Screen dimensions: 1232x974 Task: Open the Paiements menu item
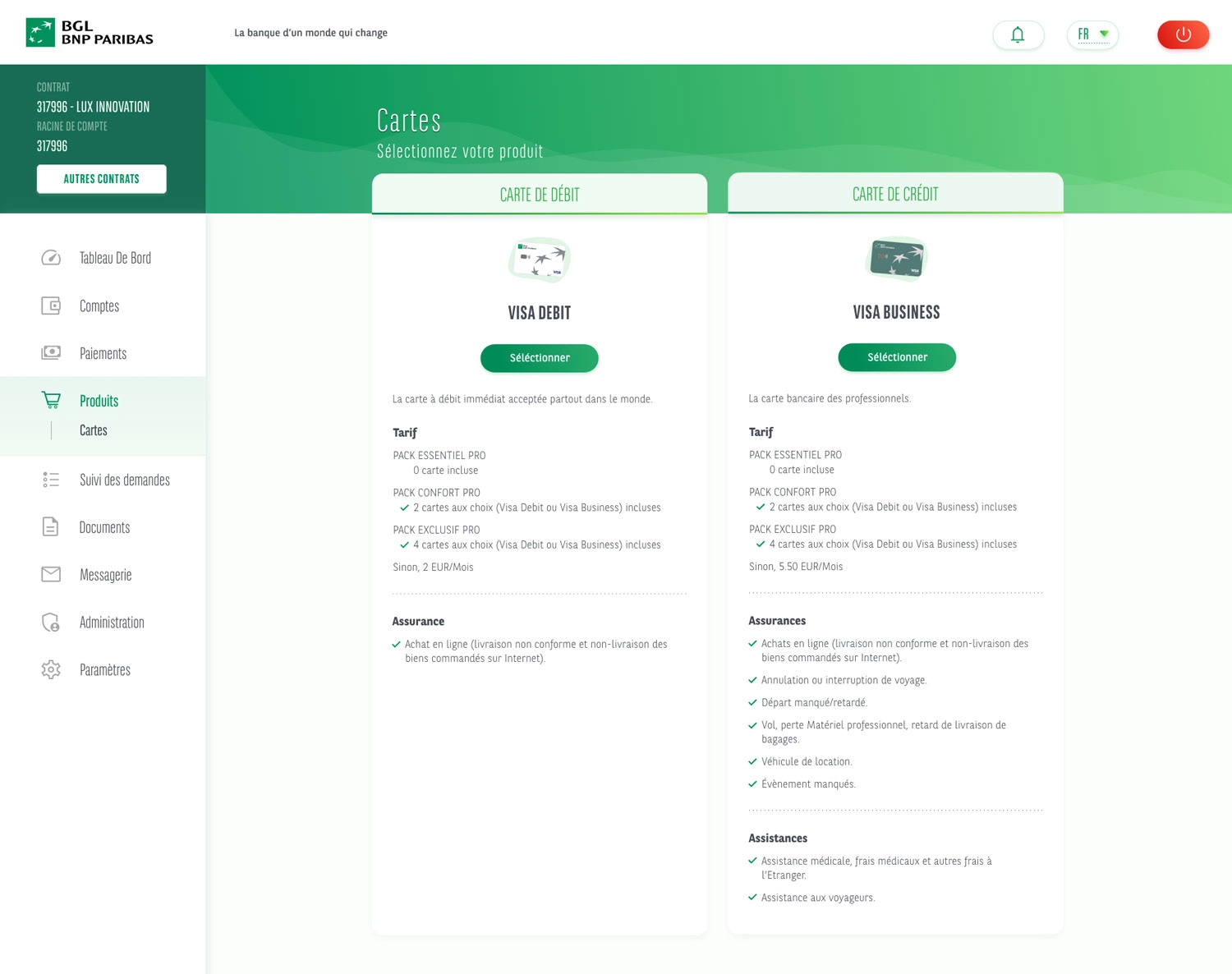coord(103,353)
